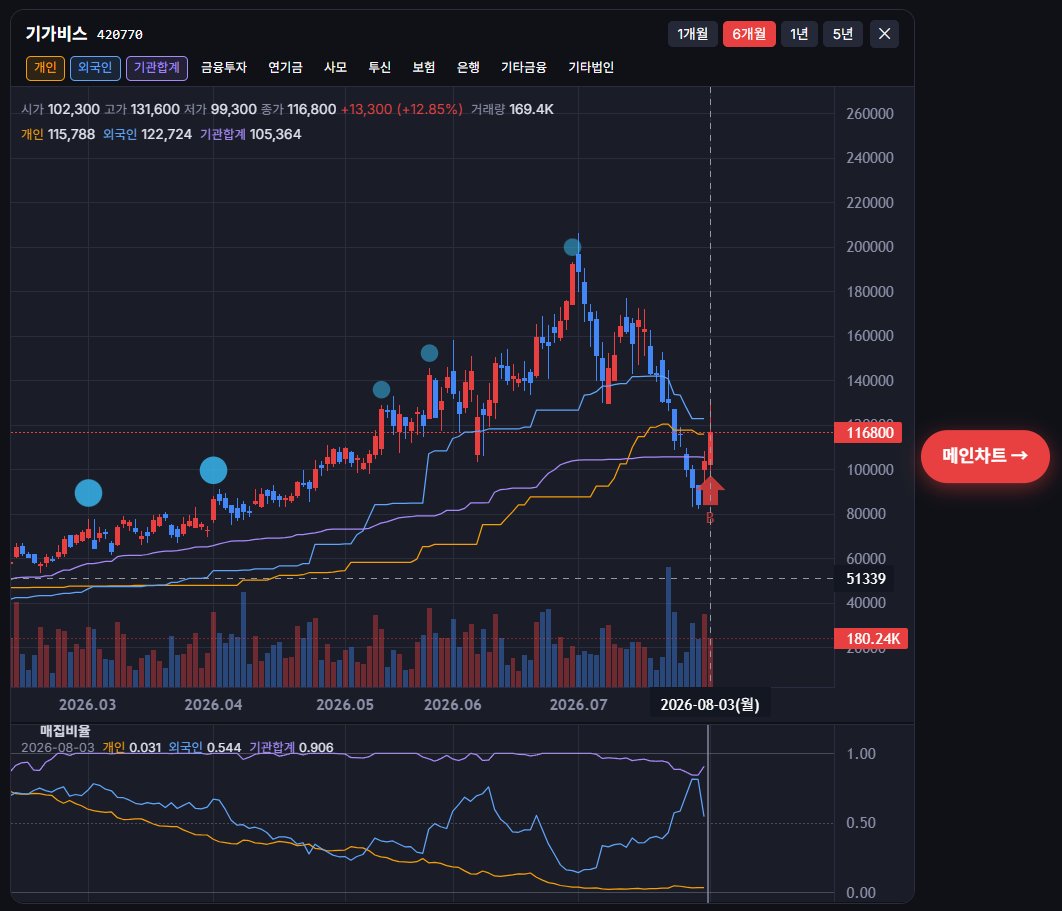Switch to the 5년 period
This screenshot has width=1062, height=911.
[843, 34]
